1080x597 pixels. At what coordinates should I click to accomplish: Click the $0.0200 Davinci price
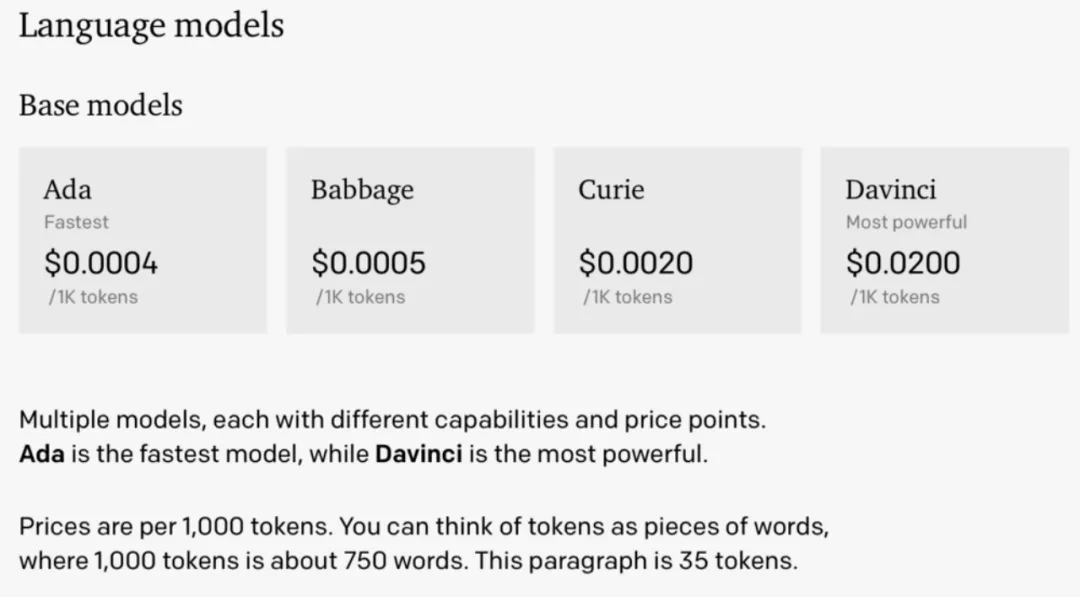point(903,263)
